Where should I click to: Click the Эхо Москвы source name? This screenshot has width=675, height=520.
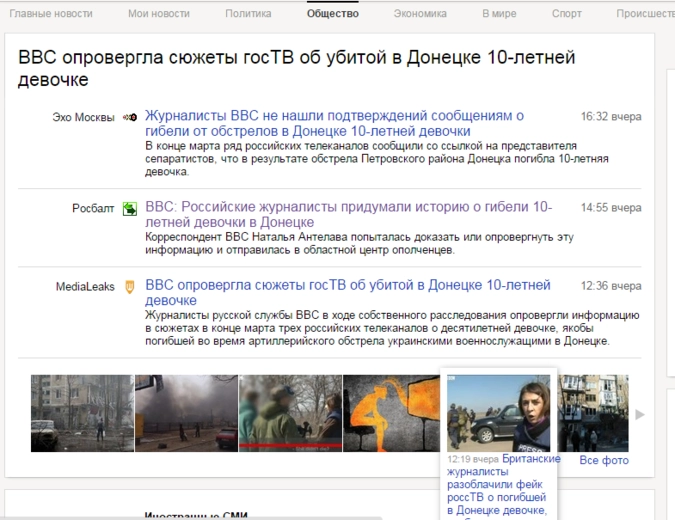point(83,117)
